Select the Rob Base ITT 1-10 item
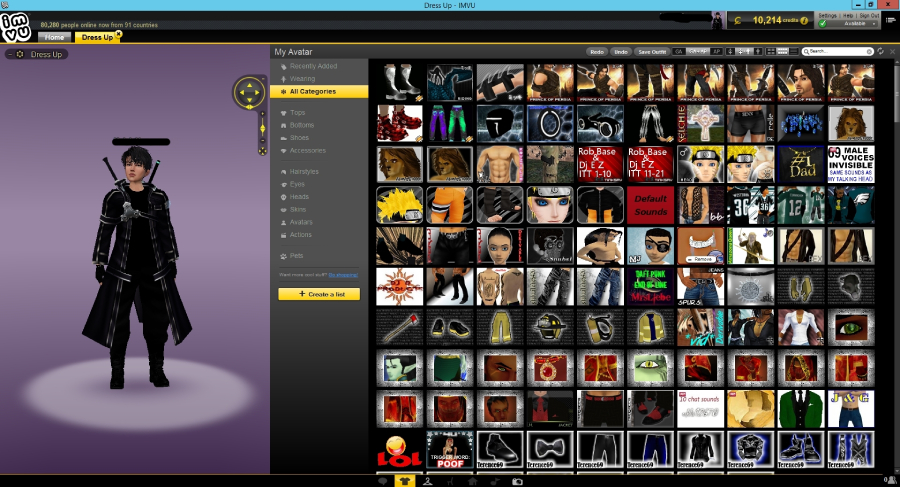Viewport: 900px width, 487px height. [600, 164]
